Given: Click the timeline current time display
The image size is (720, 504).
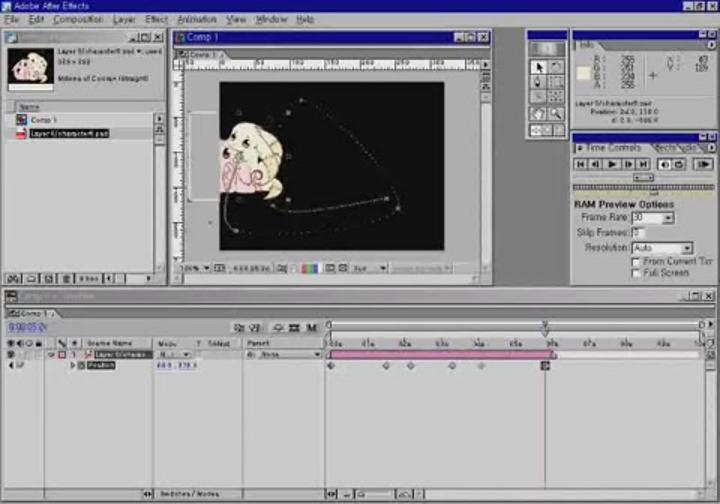Looking at the screenshot, I should [28, 327].
